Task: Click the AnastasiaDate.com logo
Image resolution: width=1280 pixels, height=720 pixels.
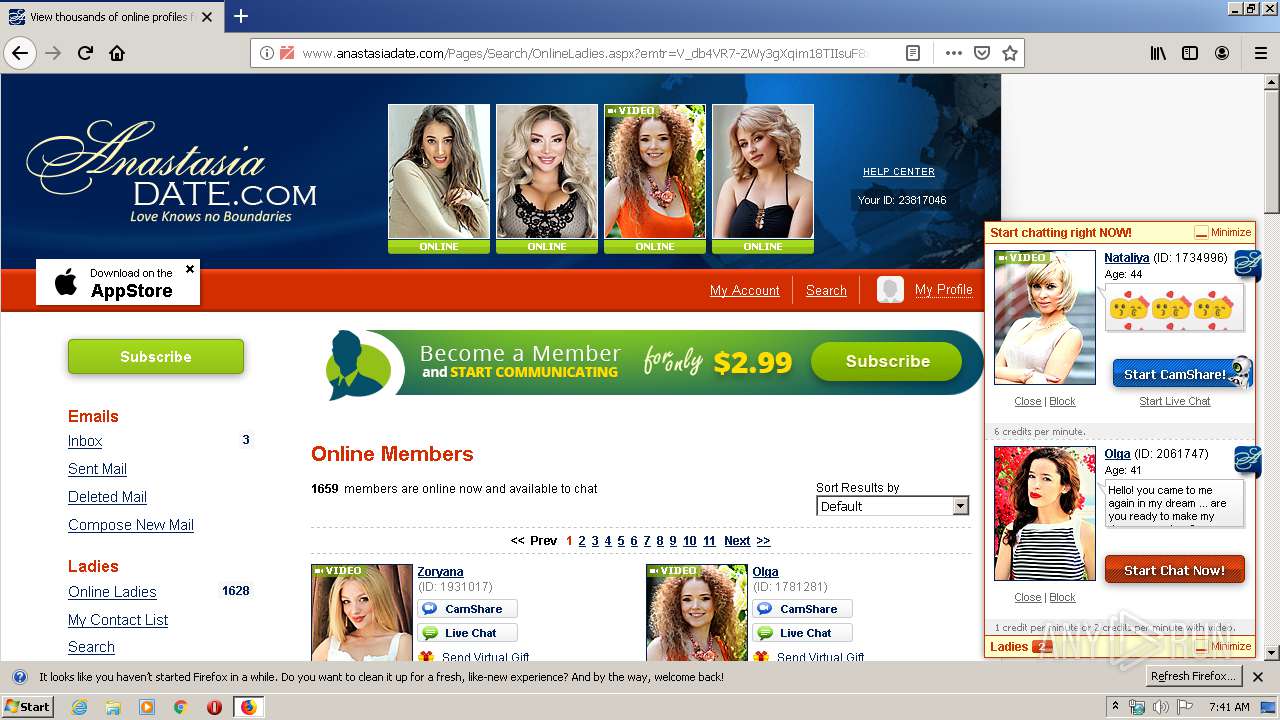Action: [172, 172]
